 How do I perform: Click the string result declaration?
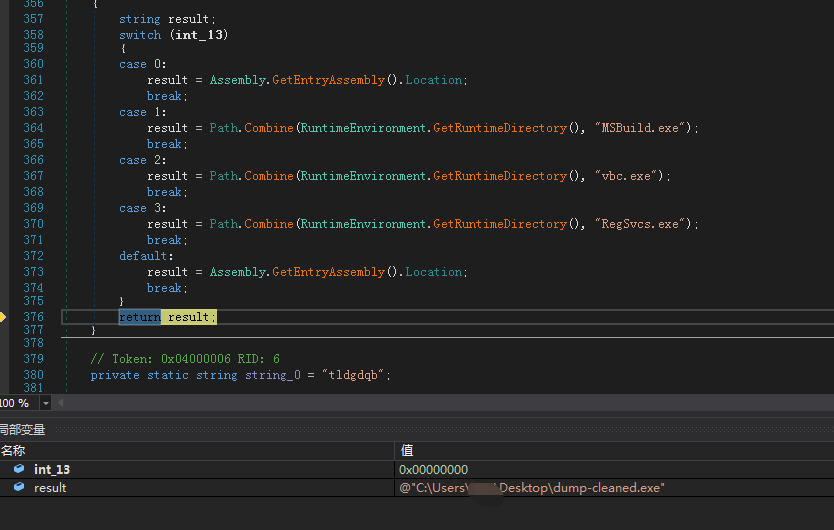pos(168,19)
